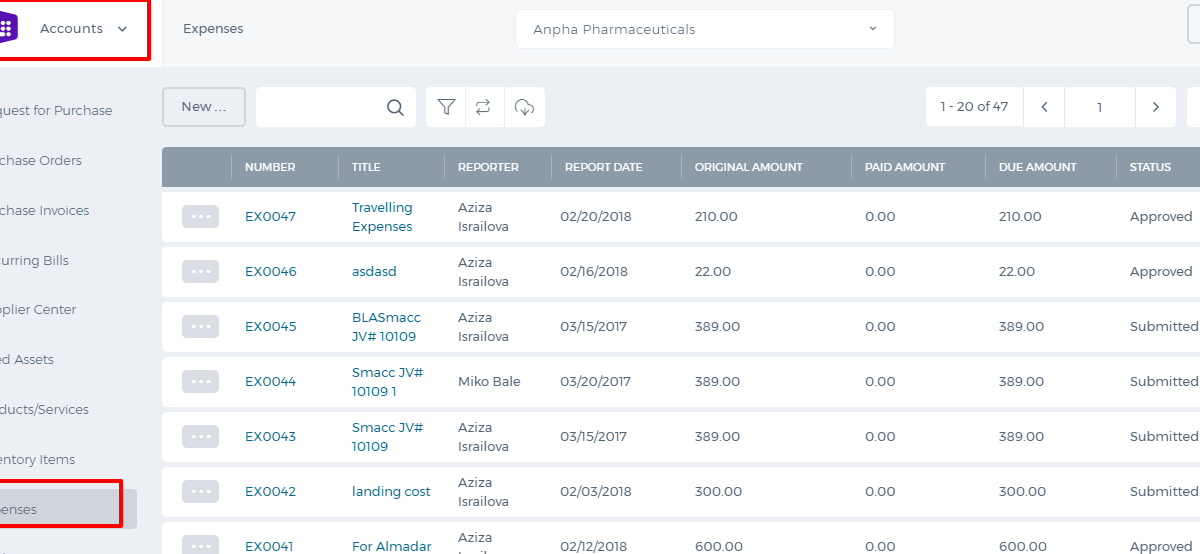1200x554 pixels.
Task: Open expense EX0043 link
Action: [x=271, y=437]
